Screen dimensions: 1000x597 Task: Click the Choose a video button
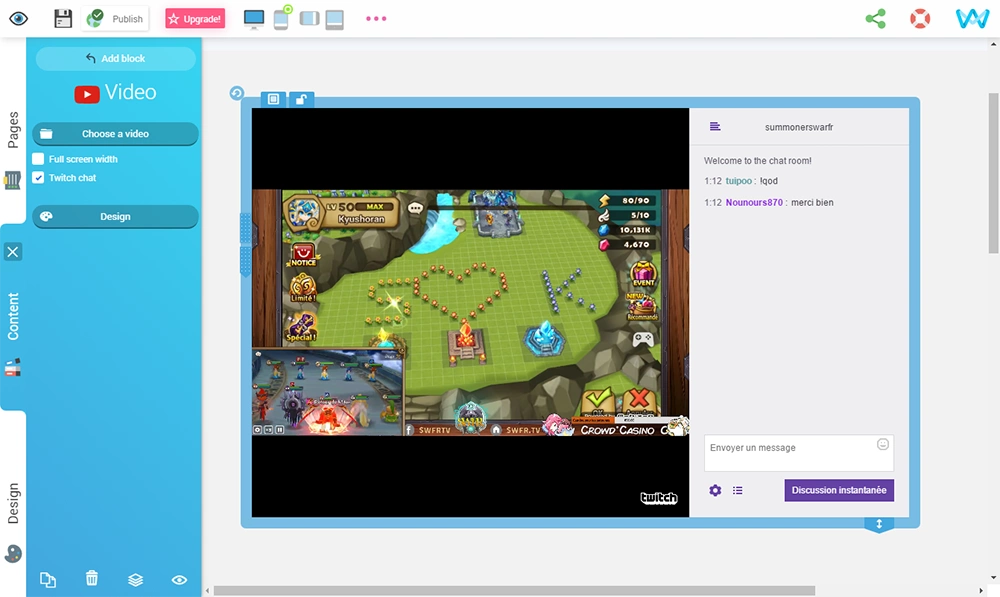[x=115, y=134]
